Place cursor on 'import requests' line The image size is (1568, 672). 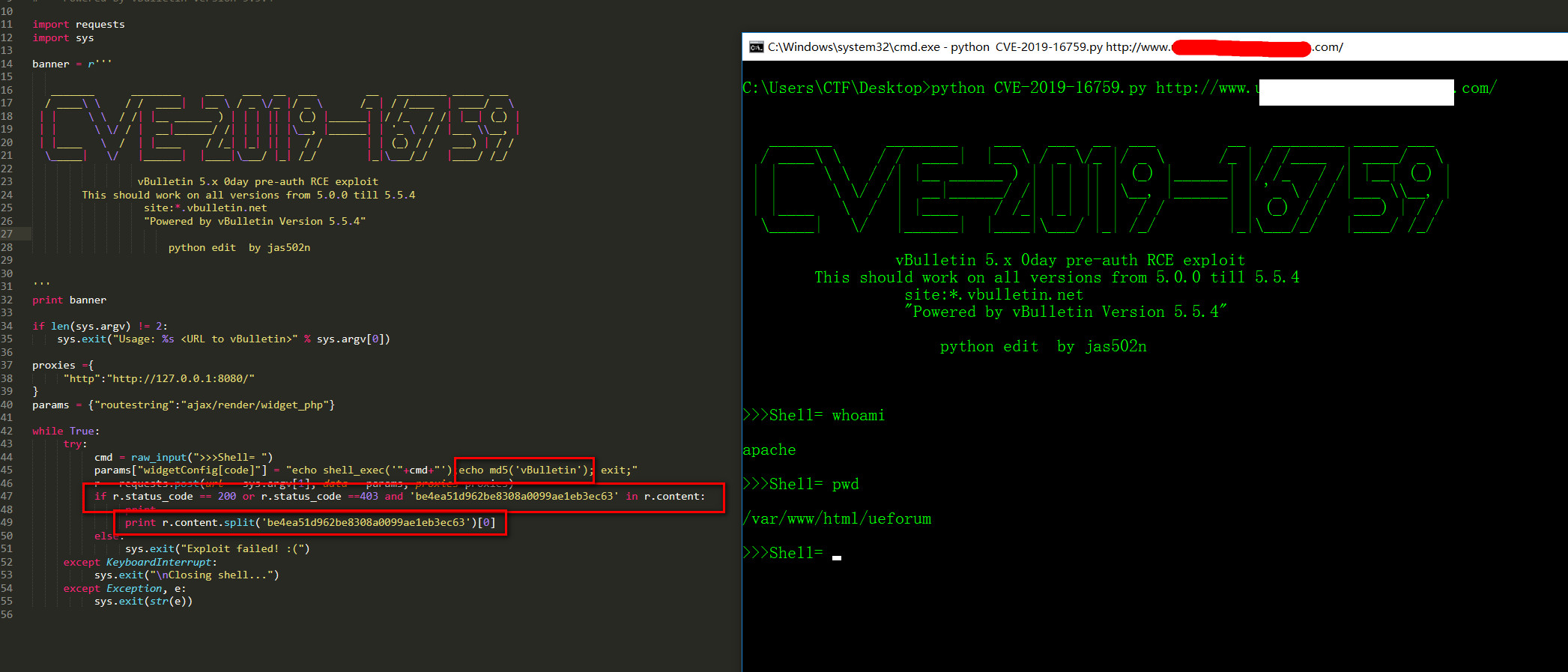point(79,25)
